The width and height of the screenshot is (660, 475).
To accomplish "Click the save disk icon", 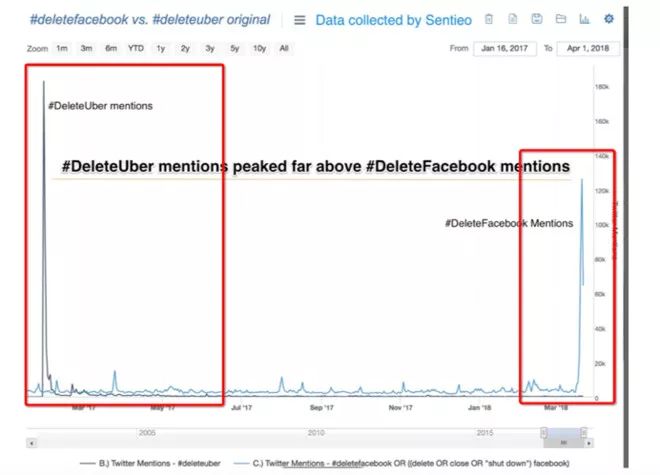I will pos(537,19).
